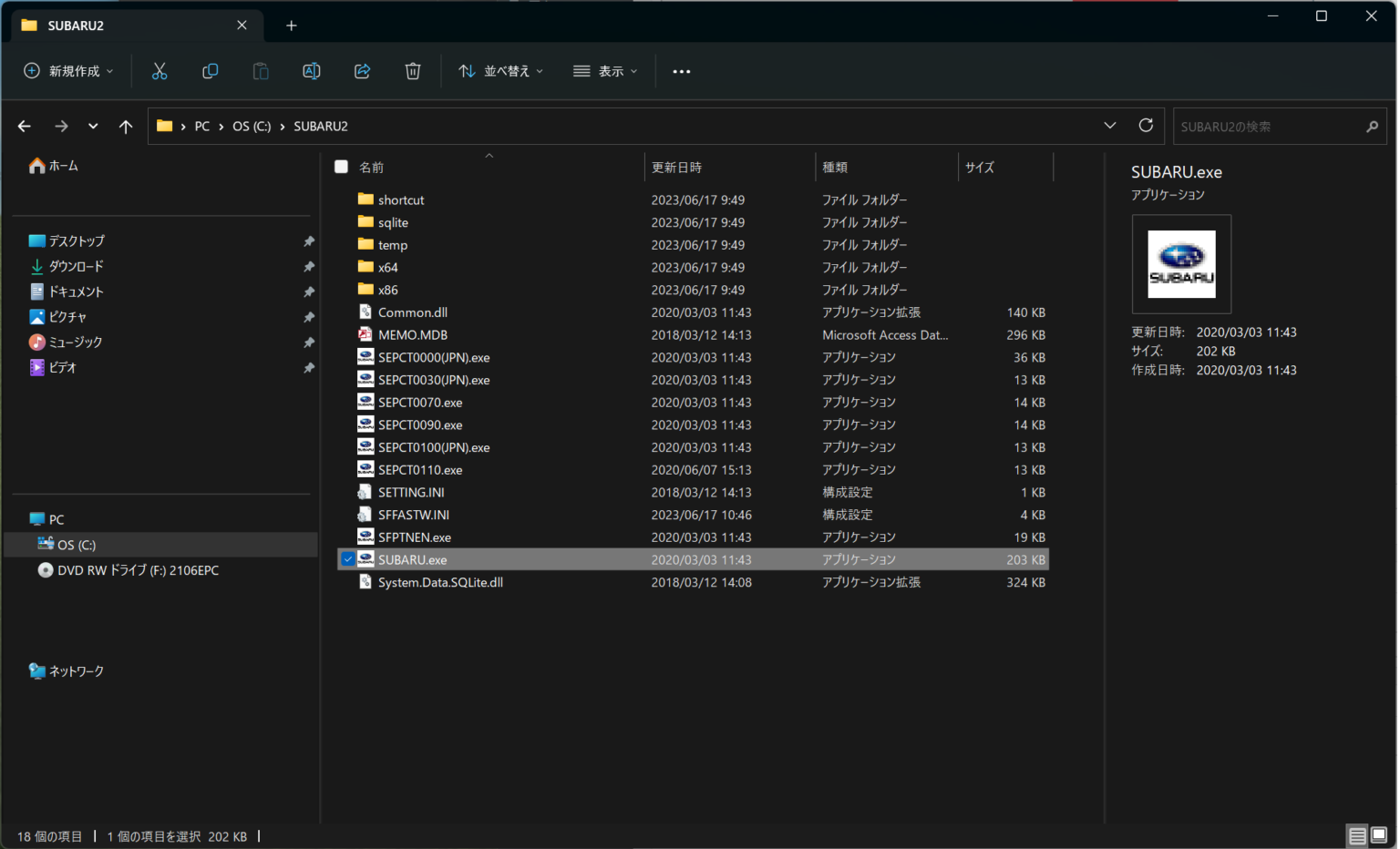Click the Delete trash can icon
Viewport: 1400px width, 849px height.
(413, 71)
